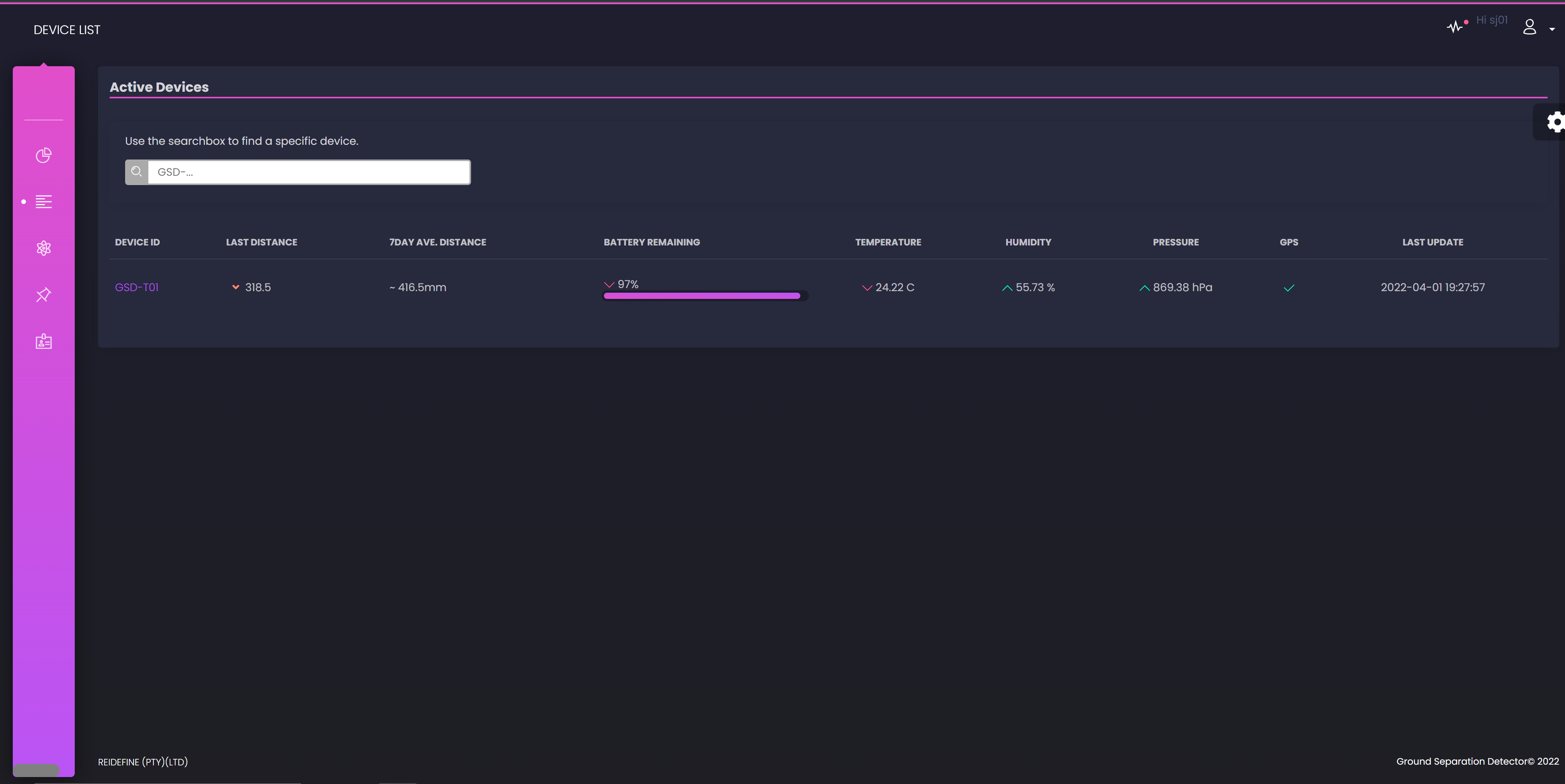Click the GSD search input field

309,172
